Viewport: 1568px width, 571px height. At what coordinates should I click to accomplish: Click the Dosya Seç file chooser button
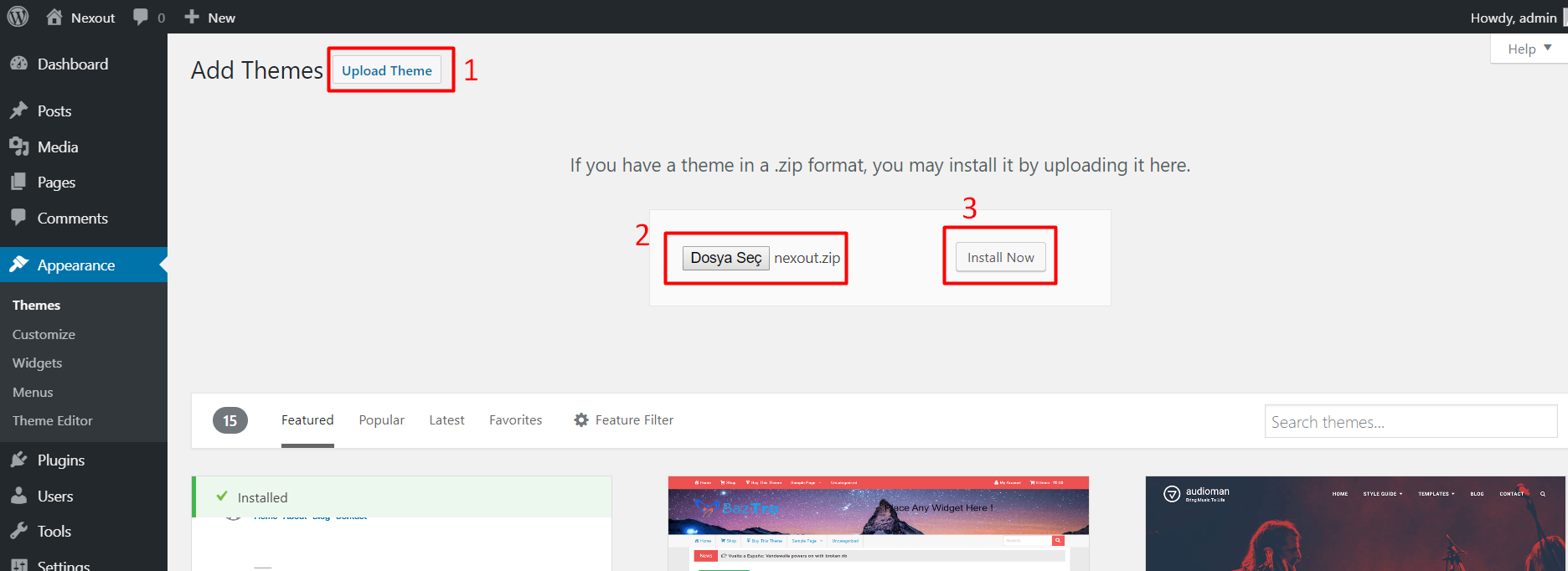click(x=725, y=258)
